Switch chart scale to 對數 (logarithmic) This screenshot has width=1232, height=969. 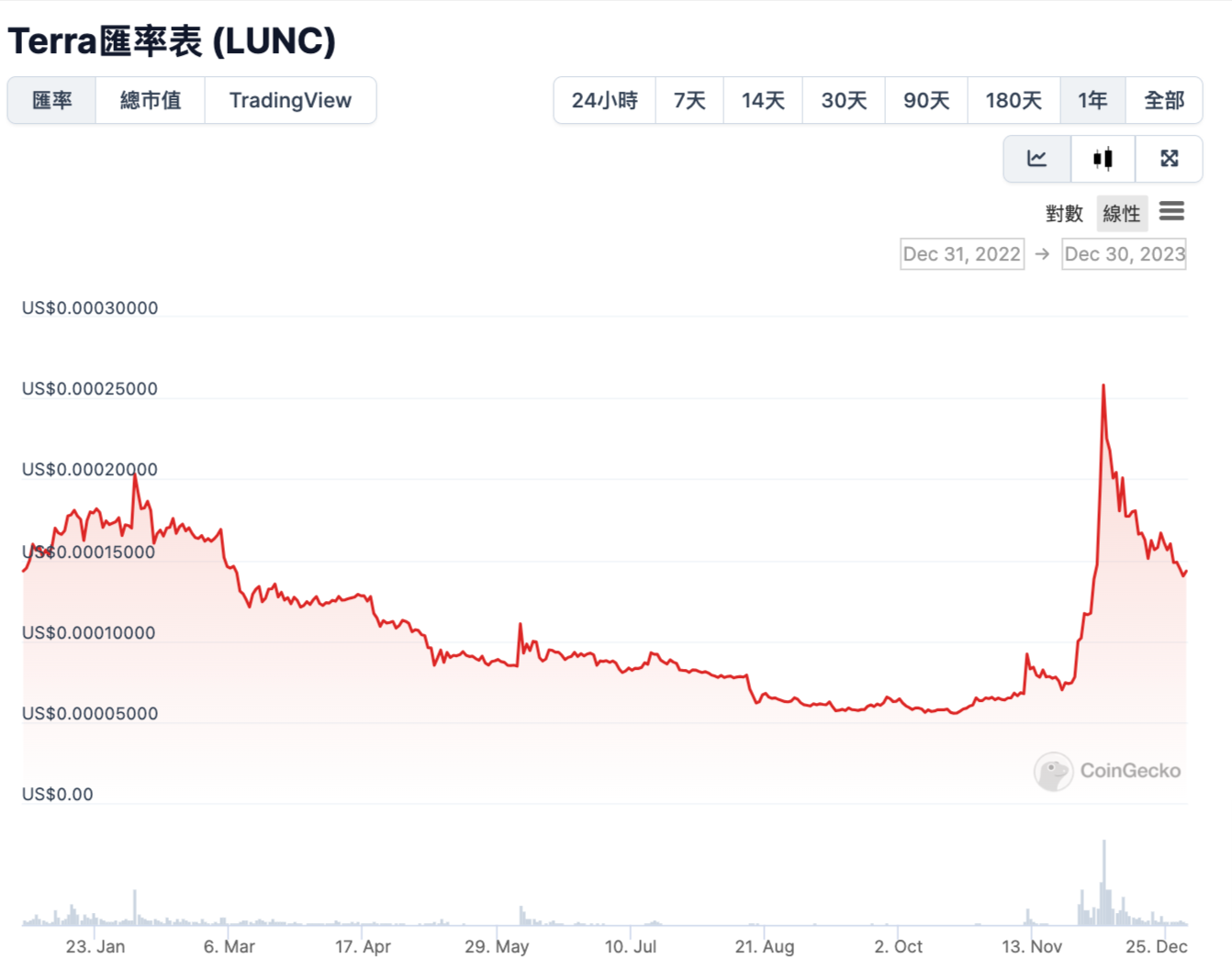coord(1063,213)
